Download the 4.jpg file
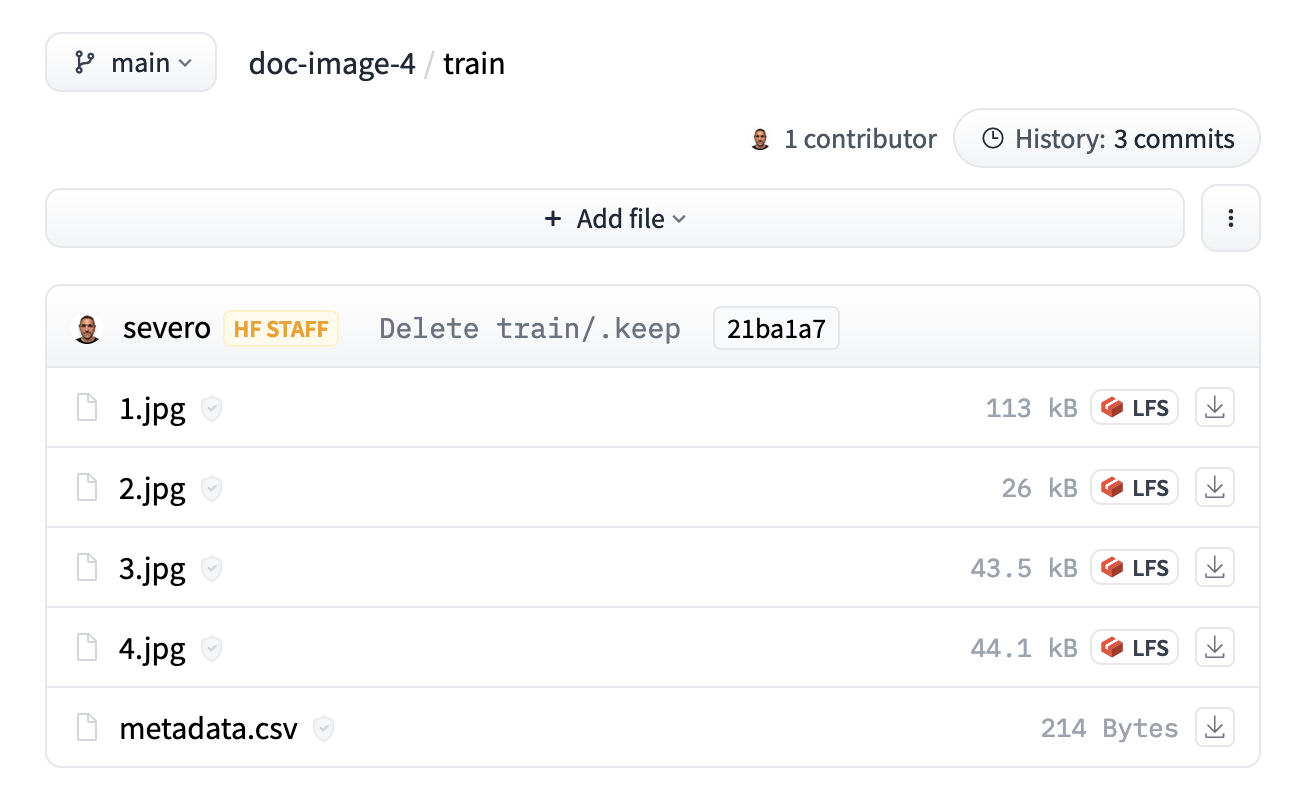 click(1215, 648)
